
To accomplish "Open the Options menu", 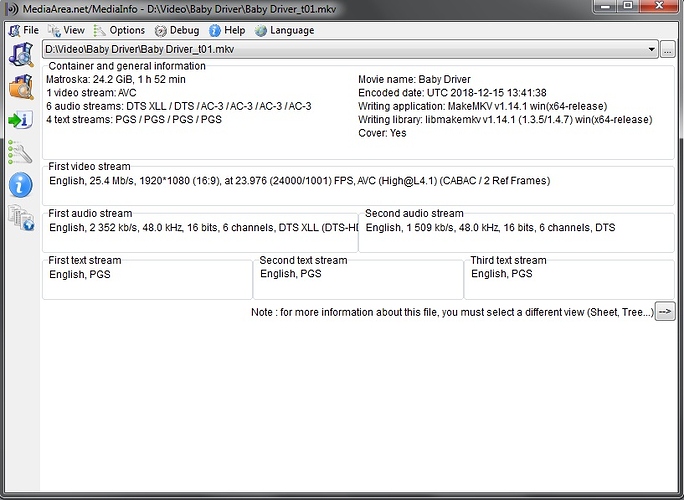I will pyautogui.click(x=119, y=30).
